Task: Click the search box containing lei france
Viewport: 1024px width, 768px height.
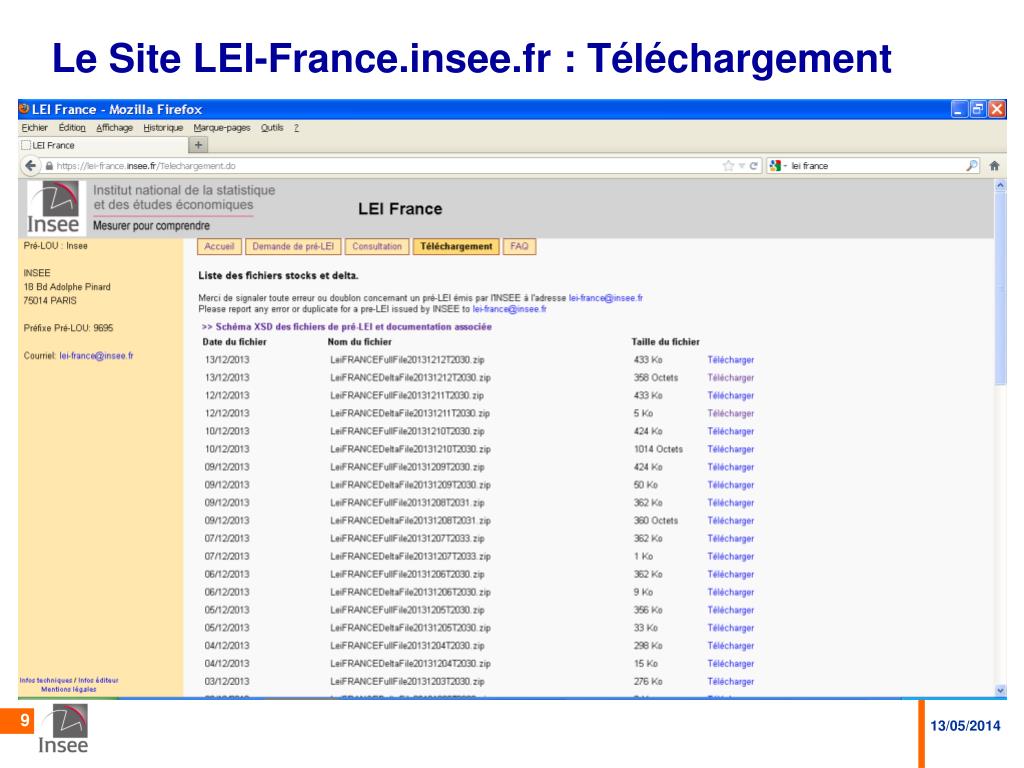Action: (x=875, y=166)
